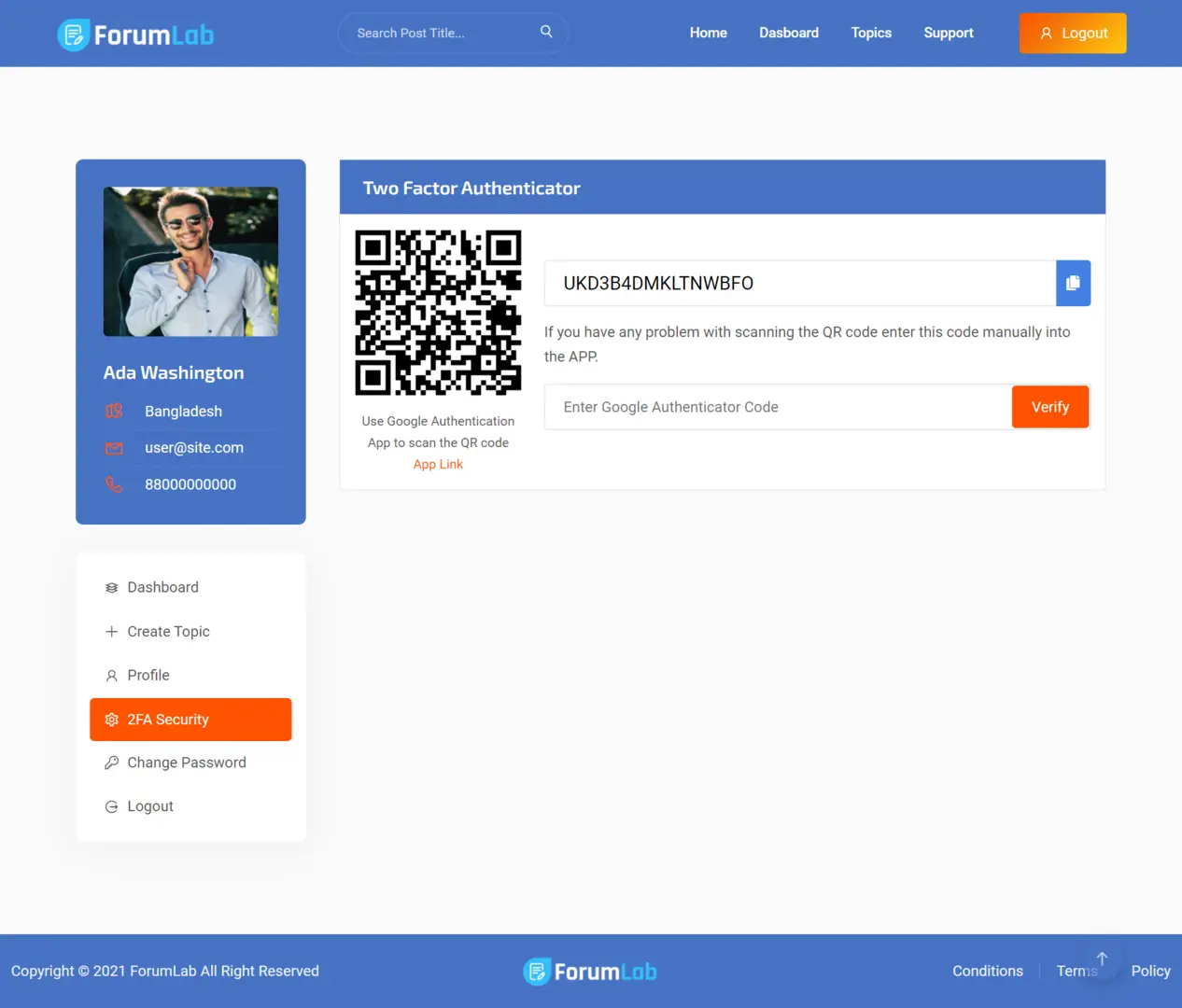1182x1008 pixels.
Task: Open the Topics nav link
Action: point(871,33)
